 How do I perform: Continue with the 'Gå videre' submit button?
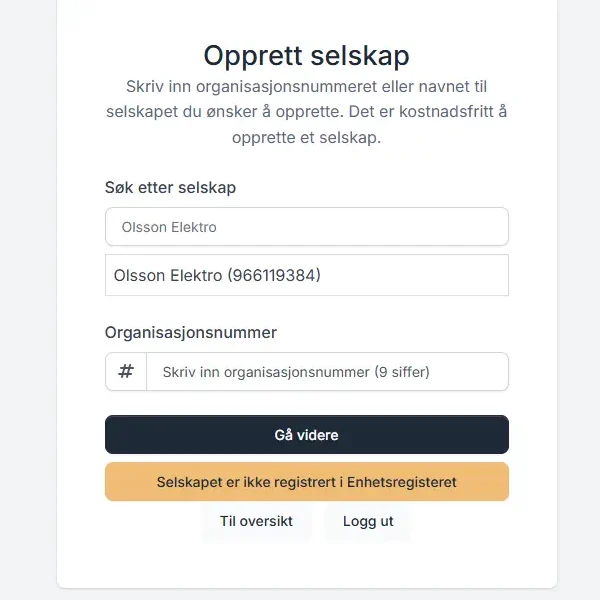pyautogui.click(x=306, y=435)
